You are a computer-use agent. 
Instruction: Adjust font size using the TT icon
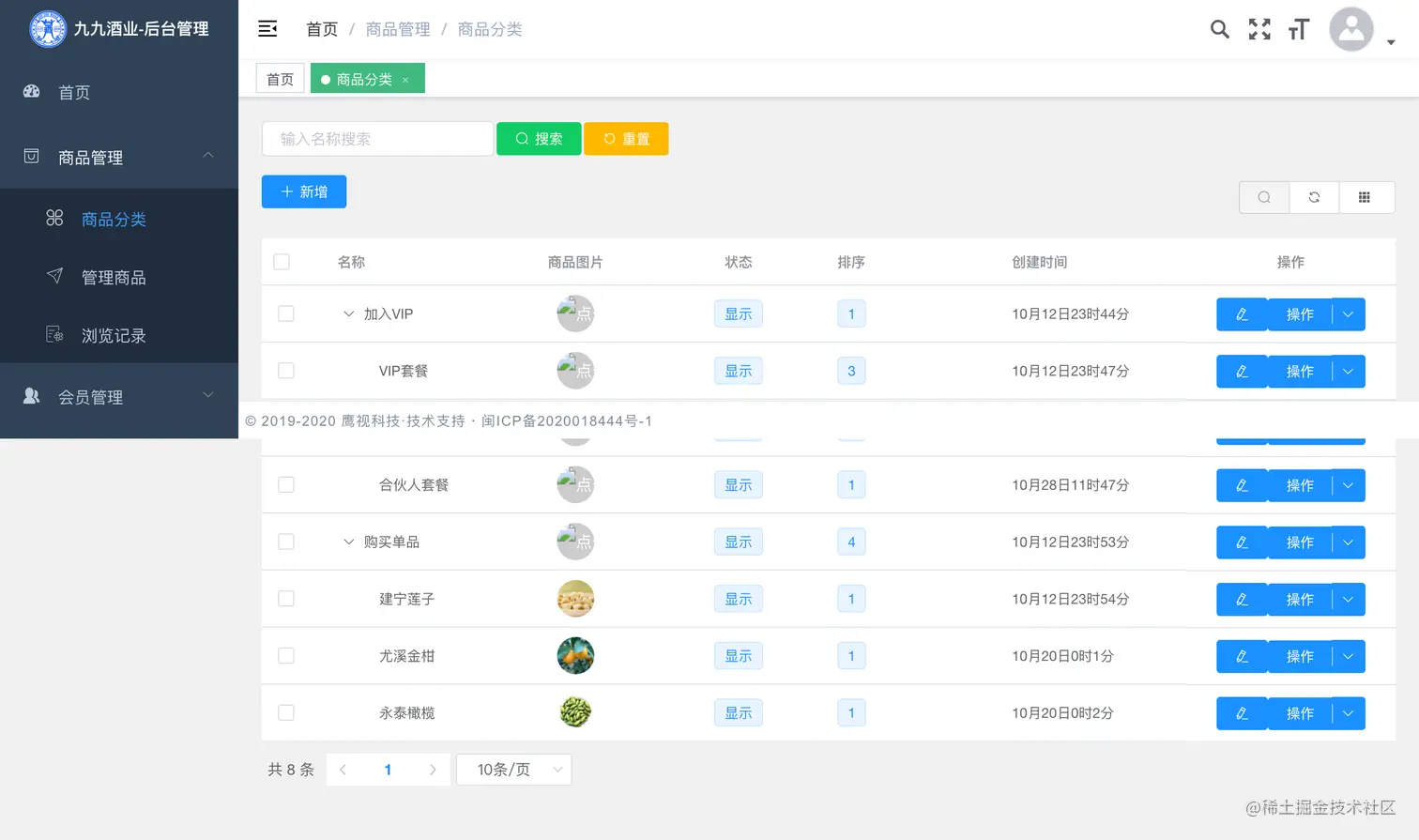tap(1298, 29)
